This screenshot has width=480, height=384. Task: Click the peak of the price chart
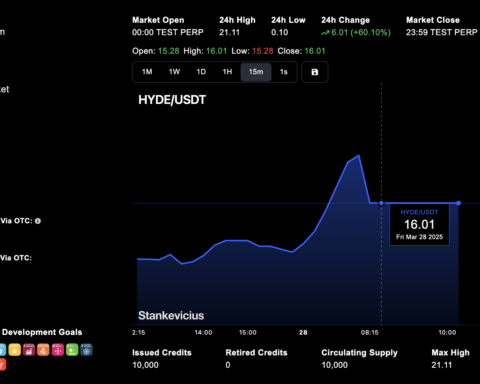[x=359, y=155]
